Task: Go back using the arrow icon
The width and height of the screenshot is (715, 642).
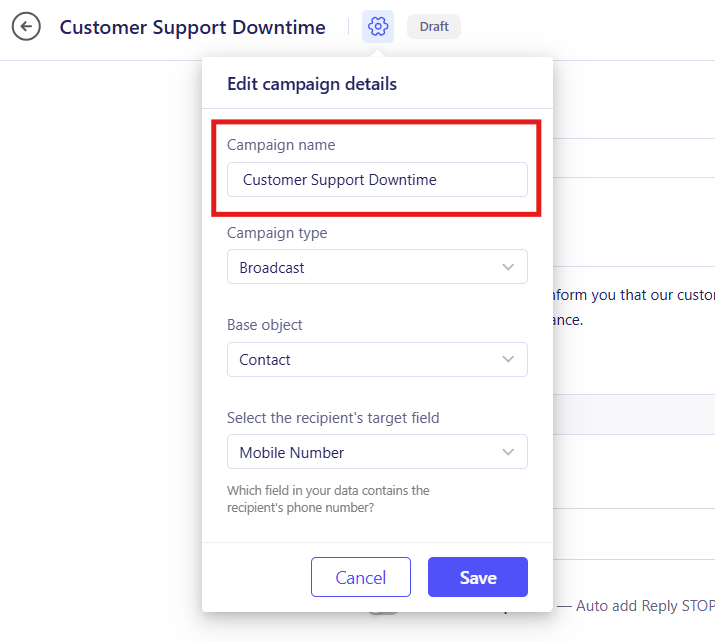Action: [26, 26]
